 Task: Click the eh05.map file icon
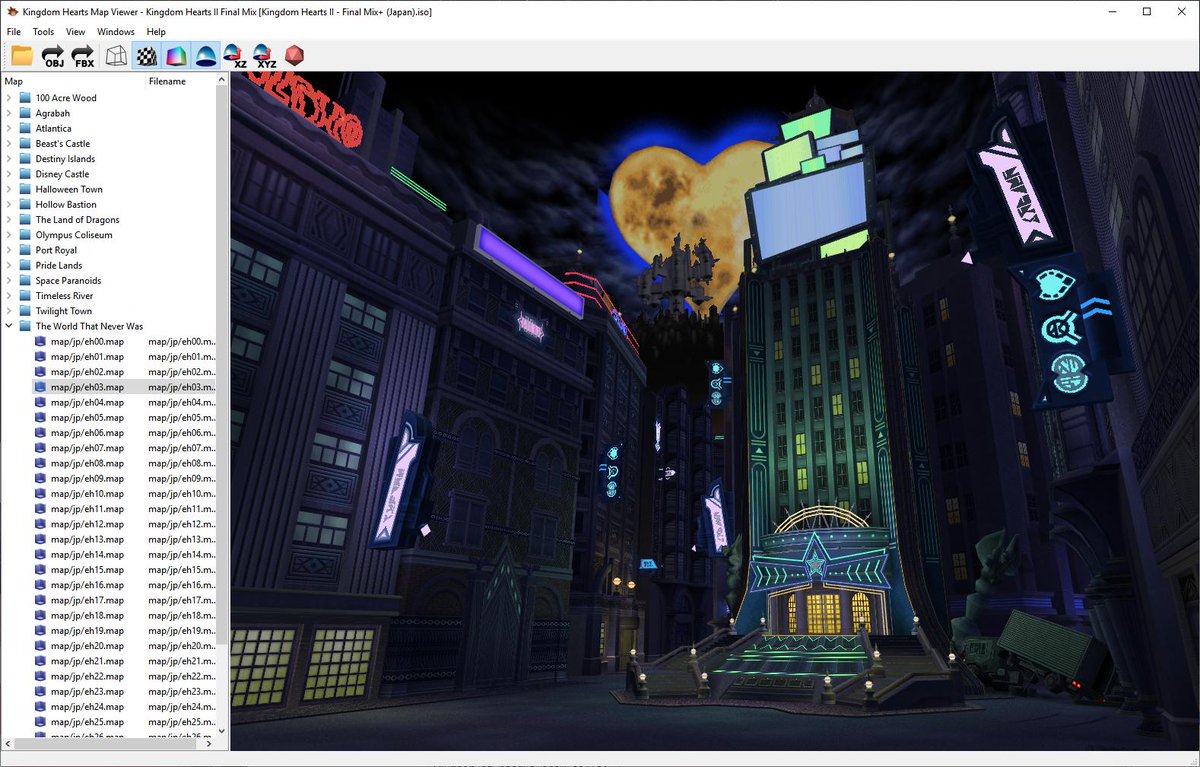40,417
